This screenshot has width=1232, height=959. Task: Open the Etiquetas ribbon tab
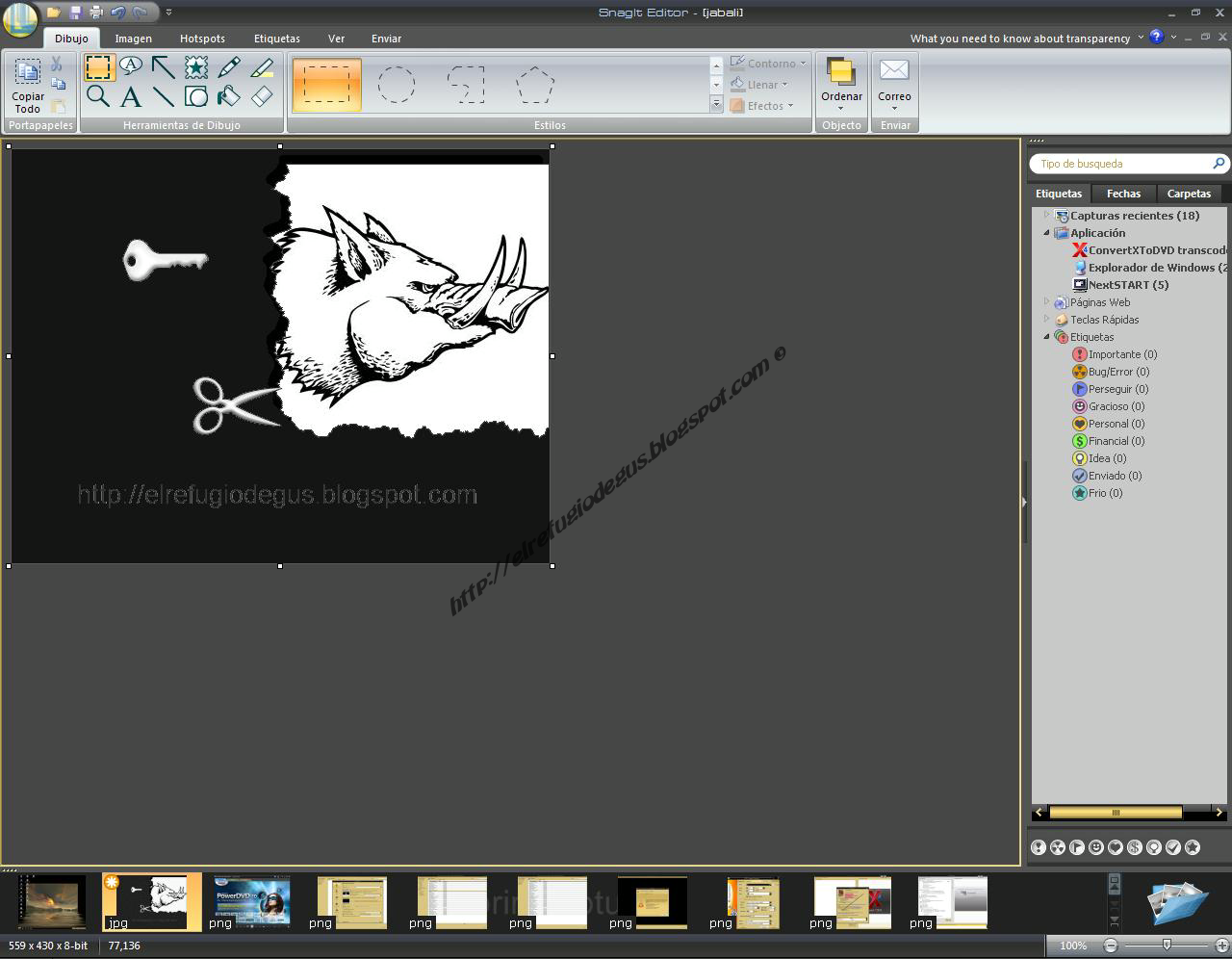tap(277, 39)
